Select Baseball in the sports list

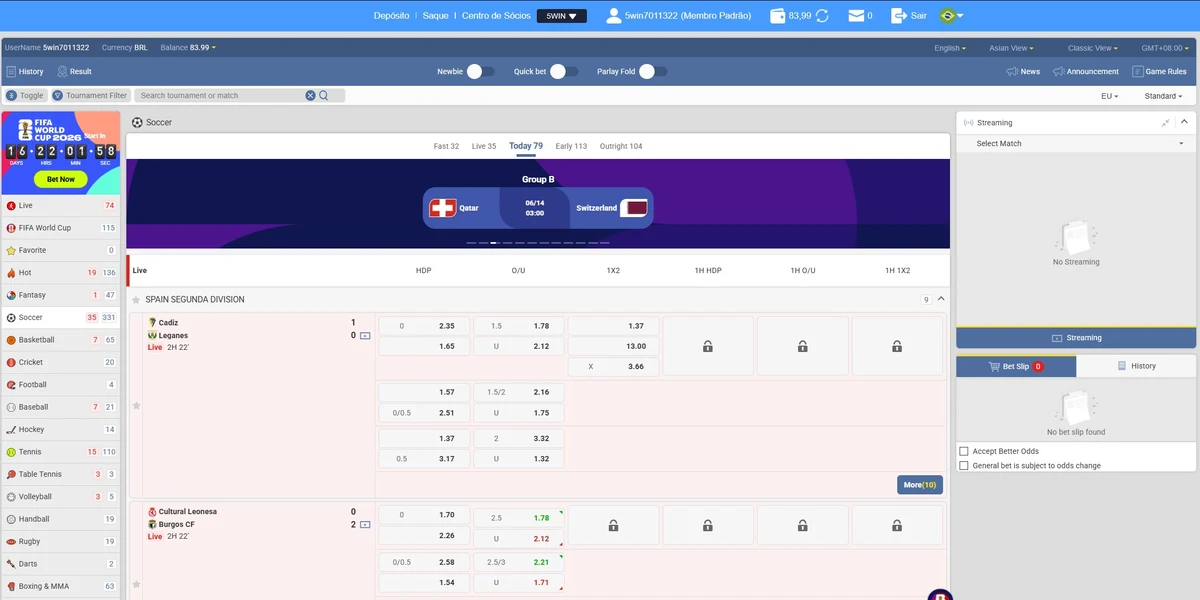click(60, 407)
